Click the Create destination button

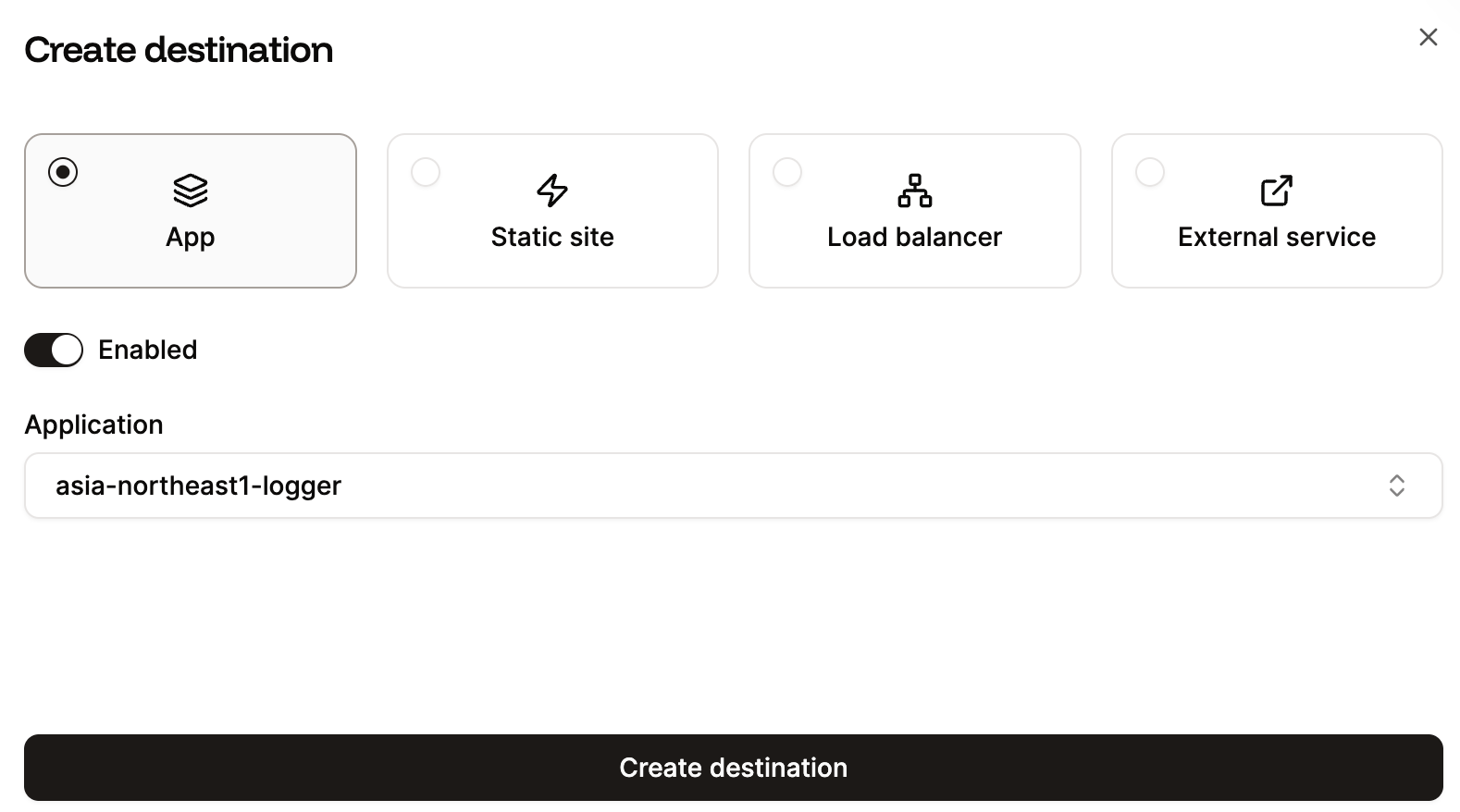coord(734,767)
